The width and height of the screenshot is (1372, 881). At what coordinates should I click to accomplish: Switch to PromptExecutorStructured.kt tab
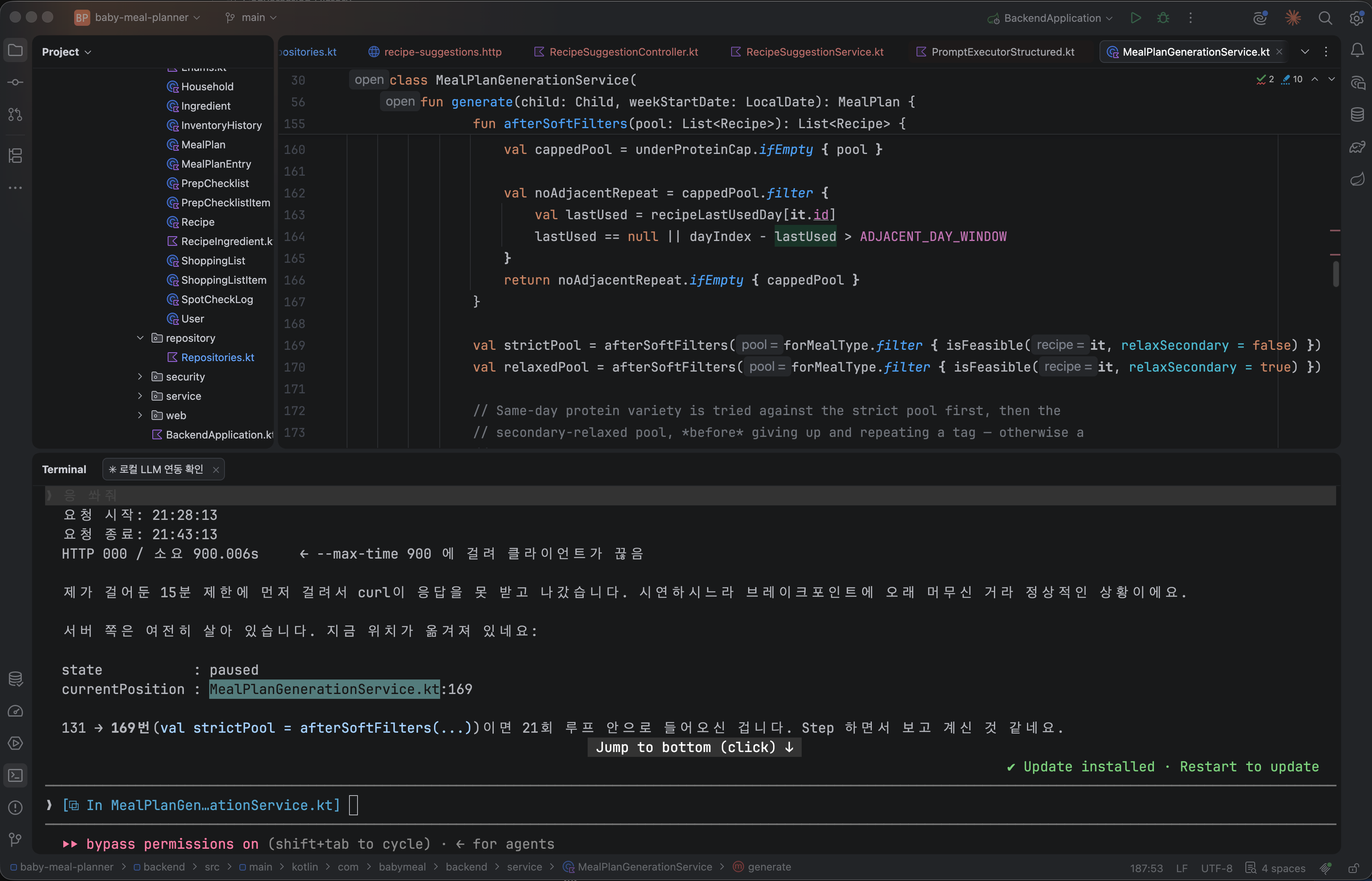tap(995, 52)
